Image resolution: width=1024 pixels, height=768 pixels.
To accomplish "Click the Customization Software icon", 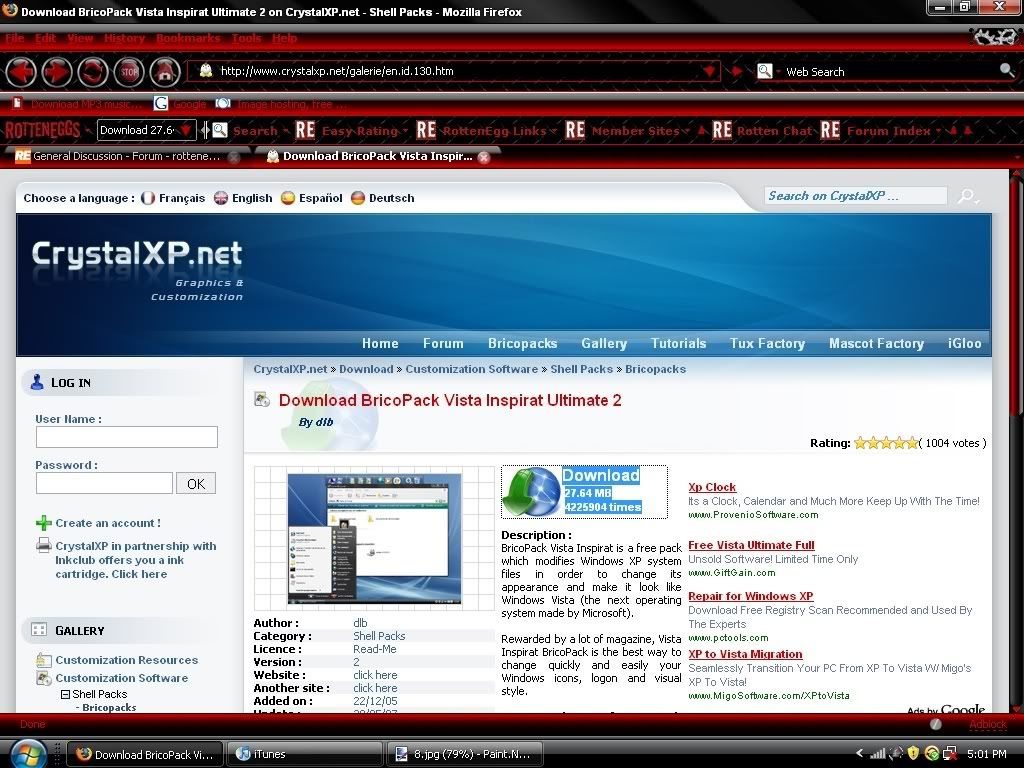I will click(x=44, y=678).
